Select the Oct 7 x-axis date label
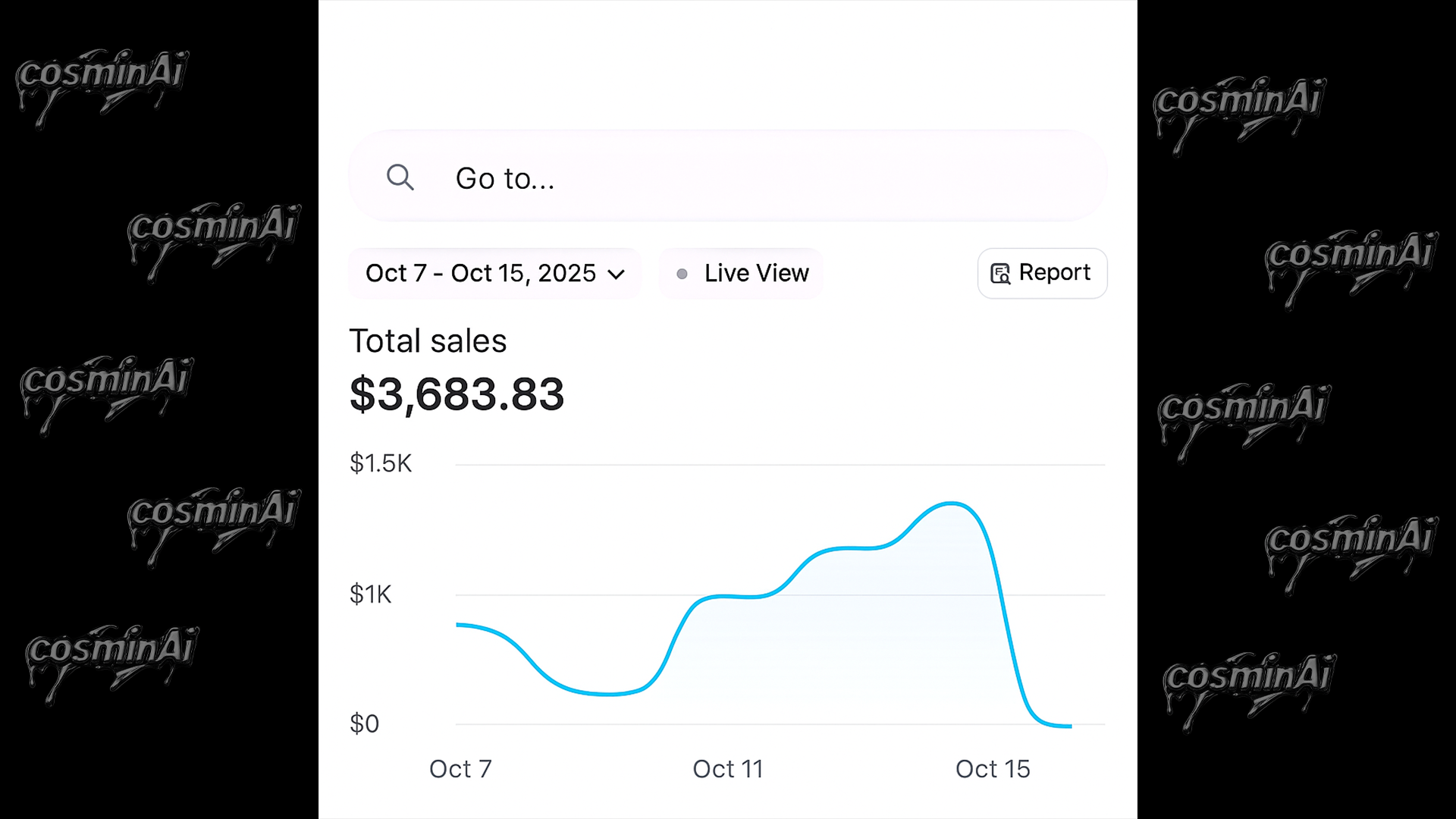Image resolution: width=1456 pixels, height=819 pixels. pos(460,769)
